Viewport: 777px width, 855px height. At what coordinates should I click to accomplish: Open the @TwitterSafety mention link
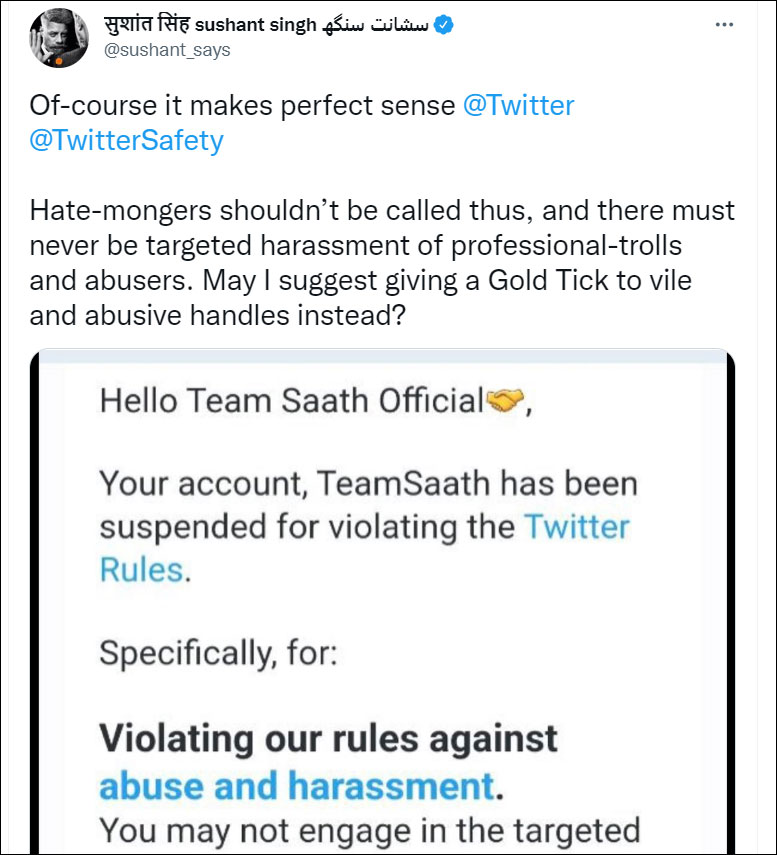[x=127, y=140]
